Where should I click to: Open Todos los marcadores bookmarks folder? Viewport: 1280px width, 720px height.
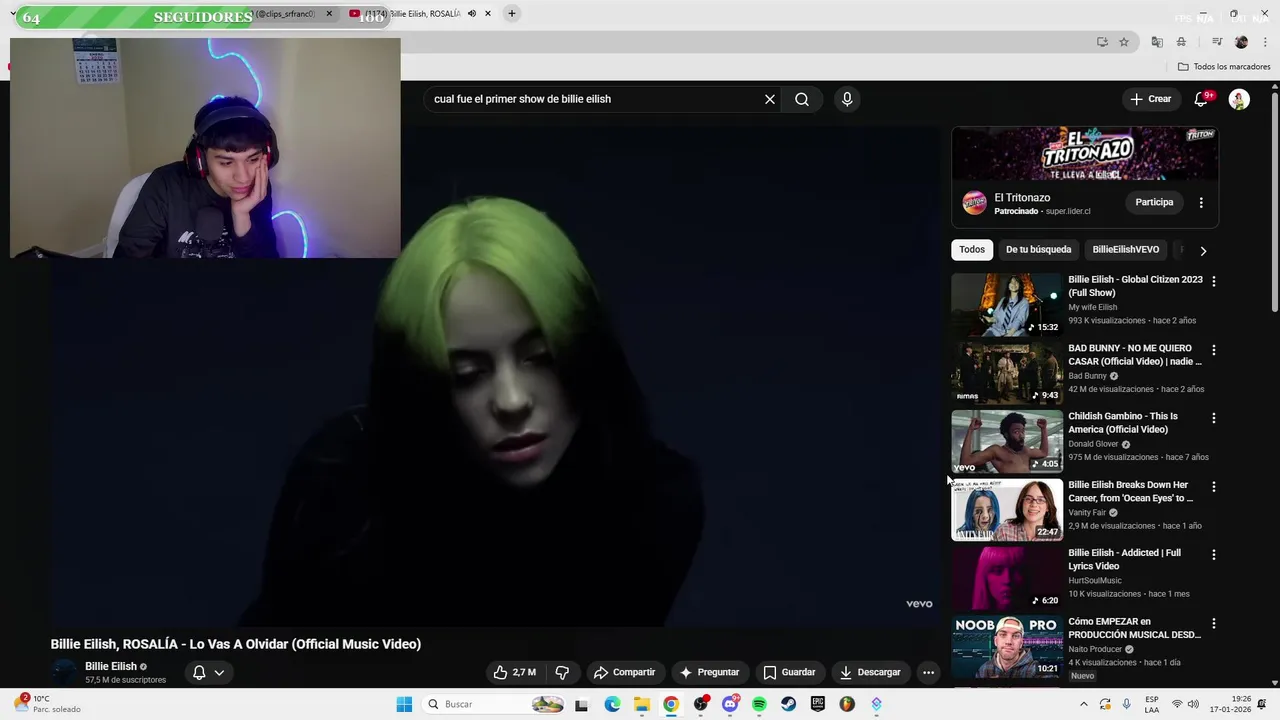pyautogui.click(x=1224, y=67)
